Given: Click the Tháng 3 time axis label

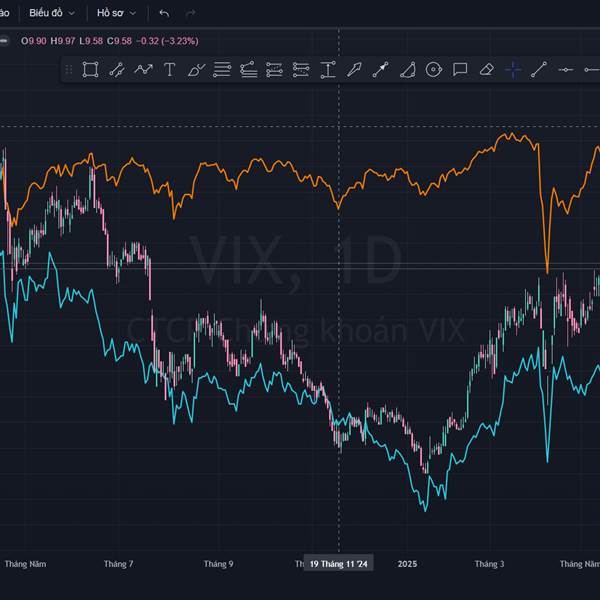Looking at the screenshot, I should 489,564.
